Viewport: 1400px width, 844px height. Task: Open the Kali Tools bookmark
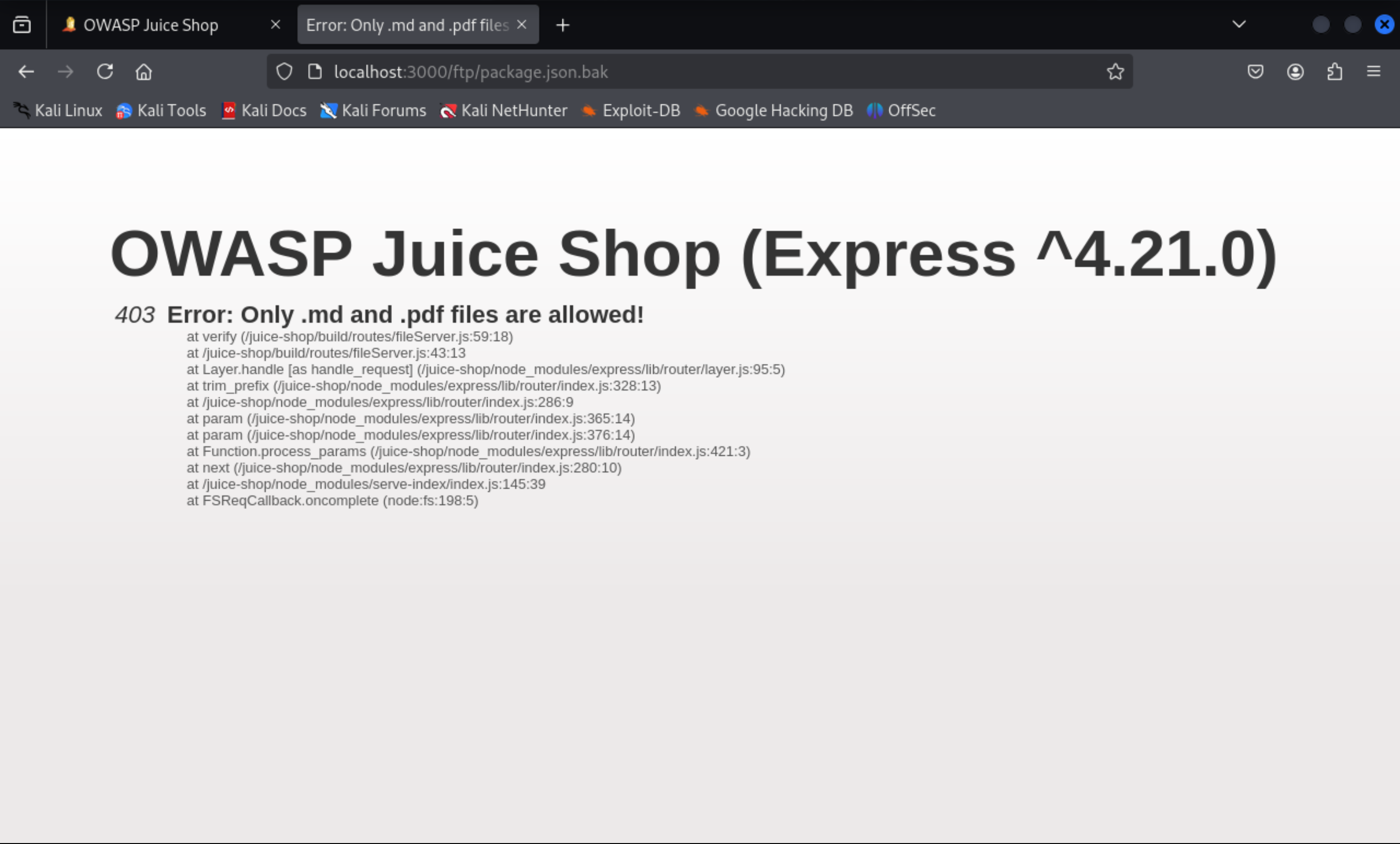point(161,111)
